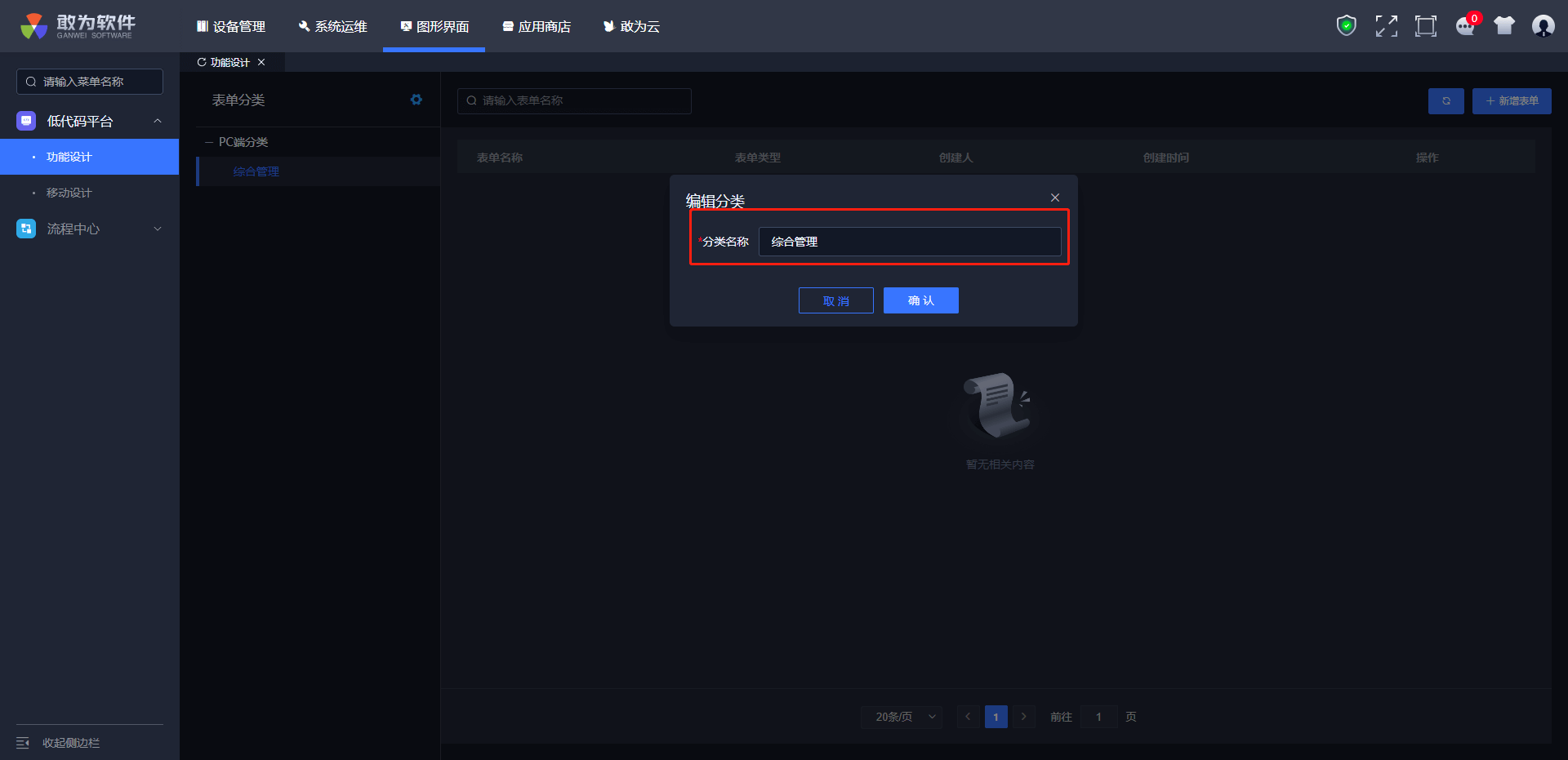Expand the 流程中心 menu group
Viewport: 1568px width, 760px height.
tap(158, 229)
